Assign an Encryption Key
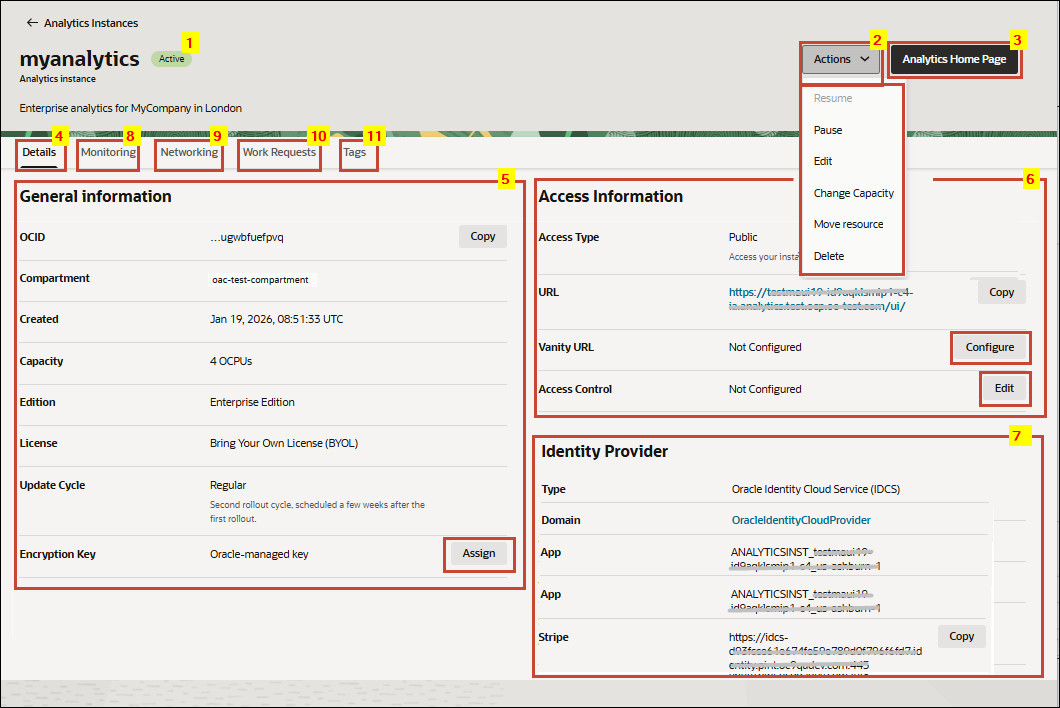Image resolution: width=1060 pixels, height=708 pixels. coord(479,553)
